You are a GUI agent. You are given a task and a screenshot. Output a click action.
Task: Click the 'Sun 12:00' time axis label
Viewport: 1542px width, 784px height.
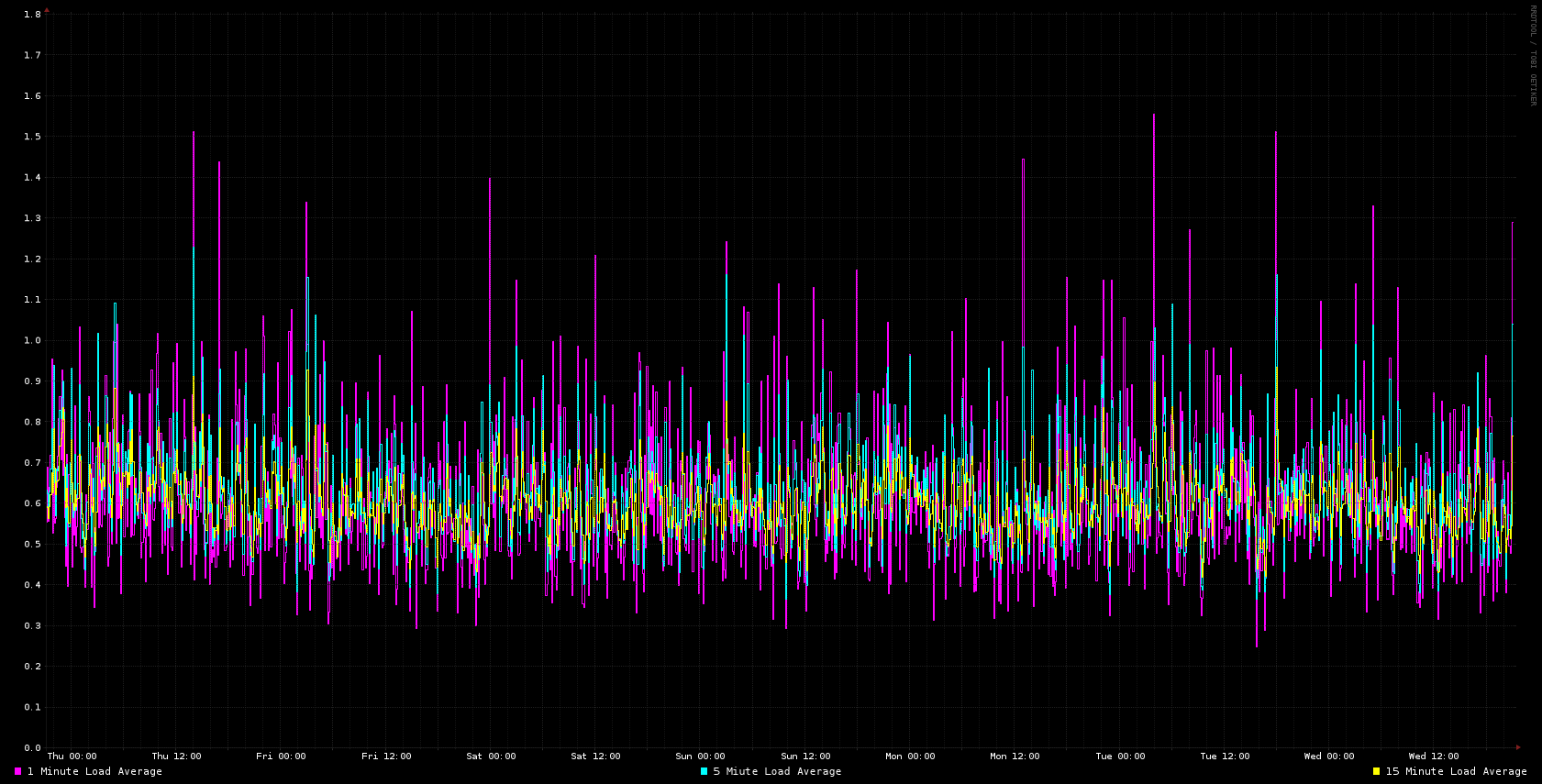coord(805,756)
